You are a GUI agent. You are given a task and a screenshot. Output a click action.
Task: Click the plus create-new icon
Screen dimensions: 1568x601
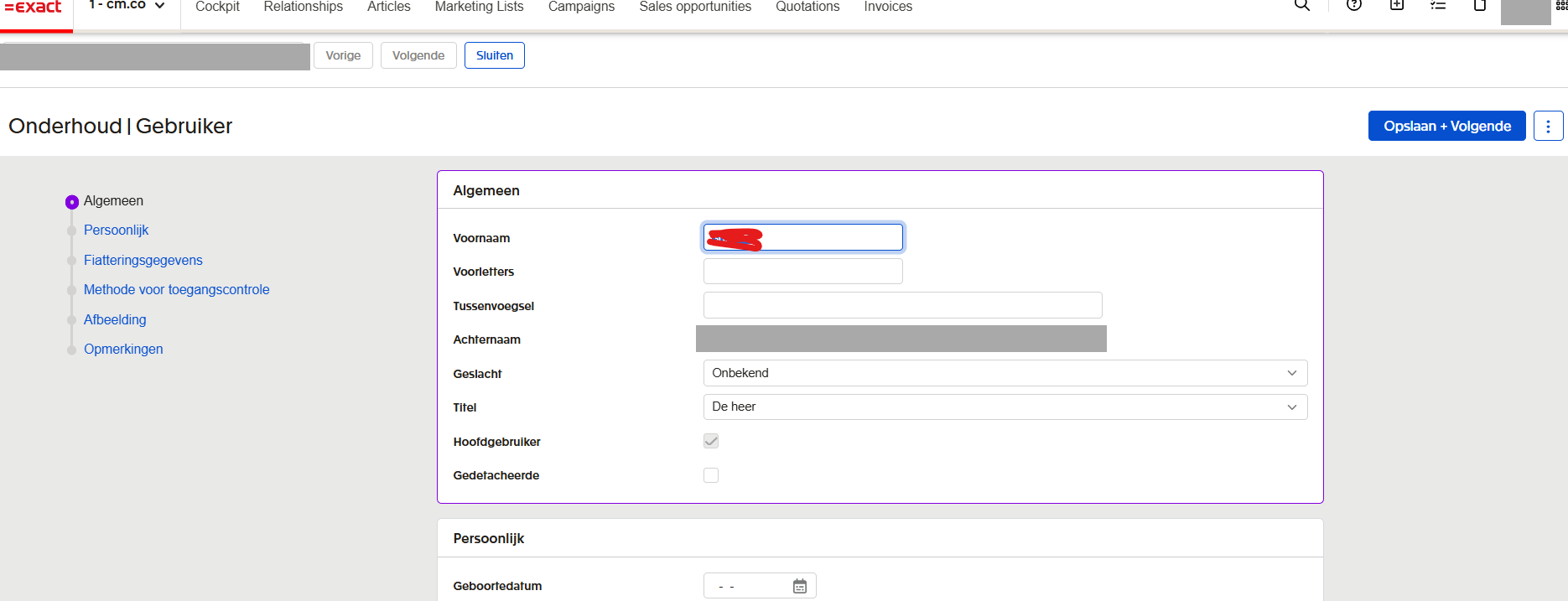tap(1397, 5)
